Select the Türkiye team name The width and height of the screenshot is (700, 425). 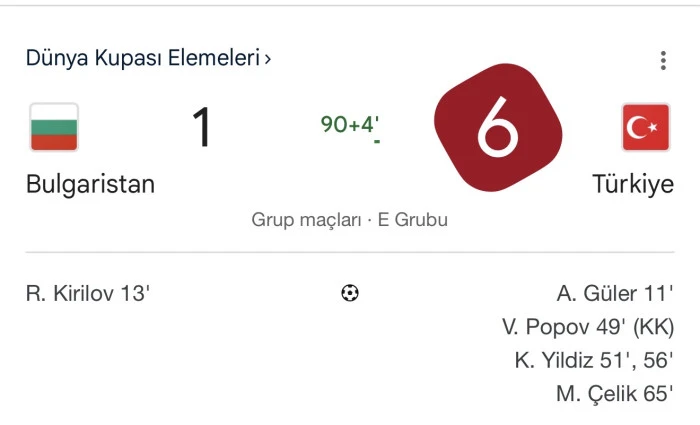633,185
